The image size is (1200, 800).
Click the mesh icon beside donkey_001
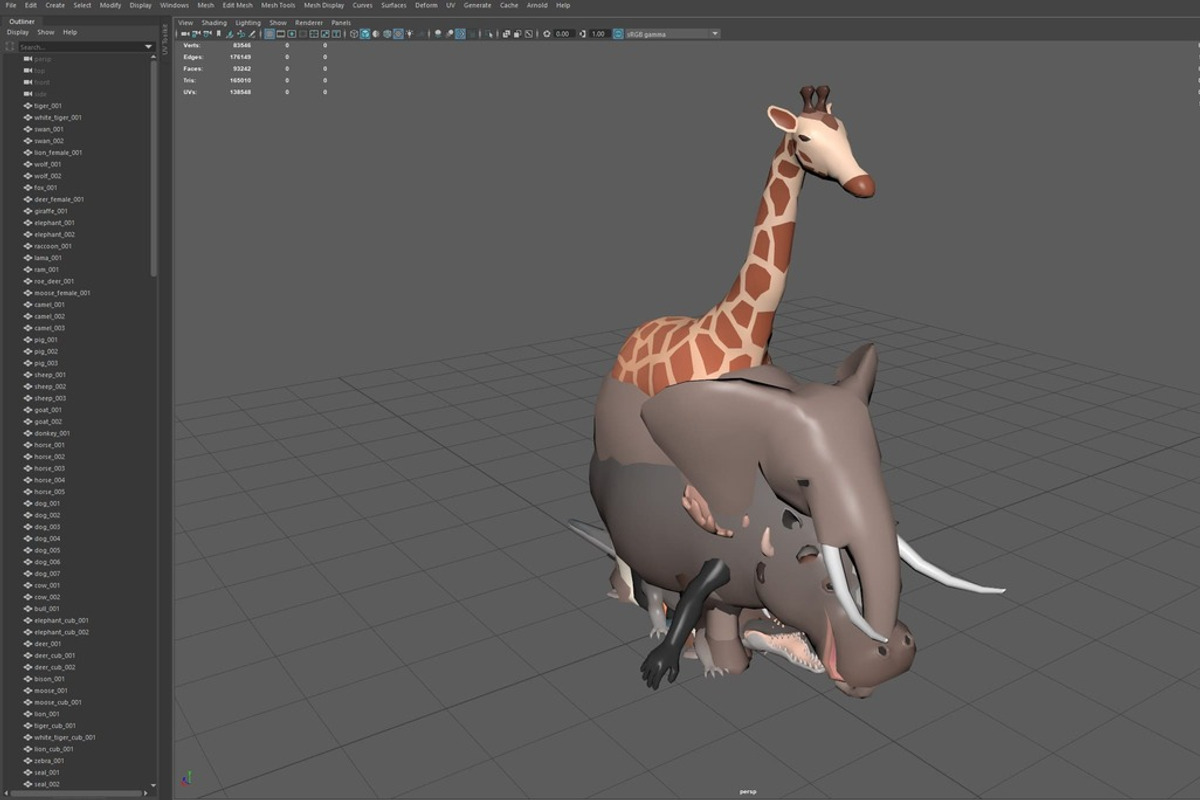[27, 433]
